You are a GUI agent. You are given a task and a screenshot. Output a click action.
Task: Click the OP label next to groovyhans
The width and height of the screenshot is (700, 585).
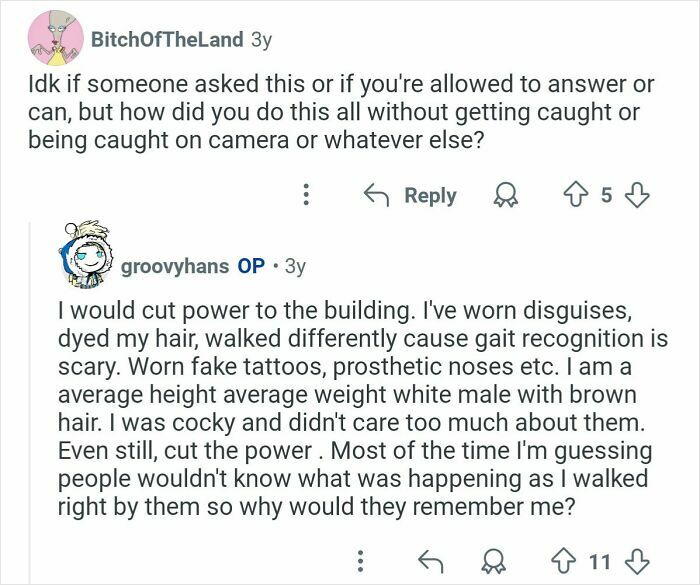(251, 266)
